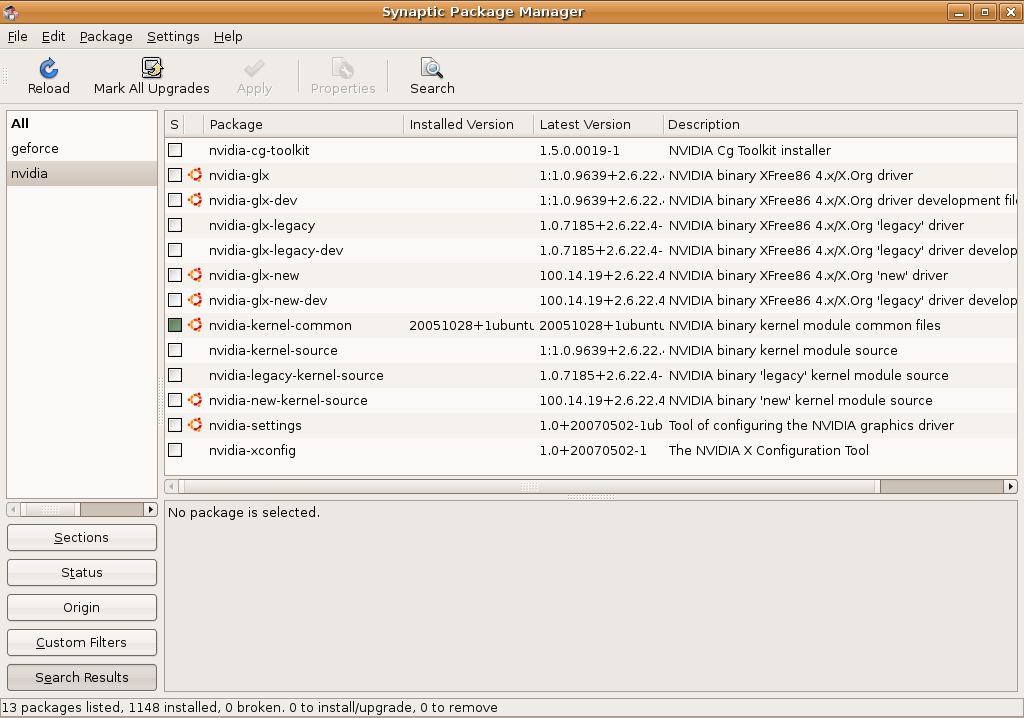Open the Search tool
This screenshot has height=718, width=1024.
[x=432, y=76]
